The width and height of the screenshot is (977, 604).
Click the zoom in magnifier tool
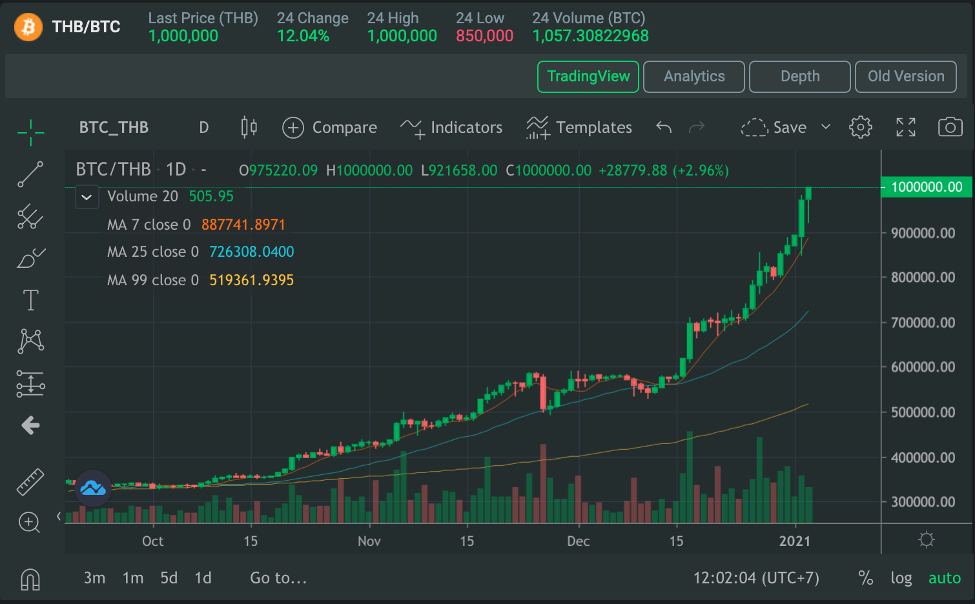(31, 521)
